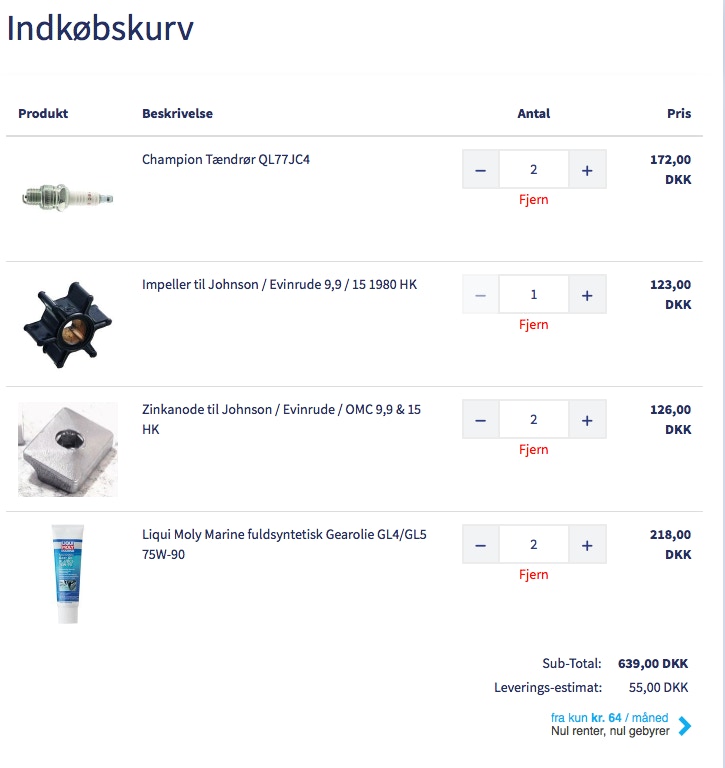Viewport: 725px width, 768px height.
Task: Increase Impeller quantity with plus button
Action: (587, 295)
